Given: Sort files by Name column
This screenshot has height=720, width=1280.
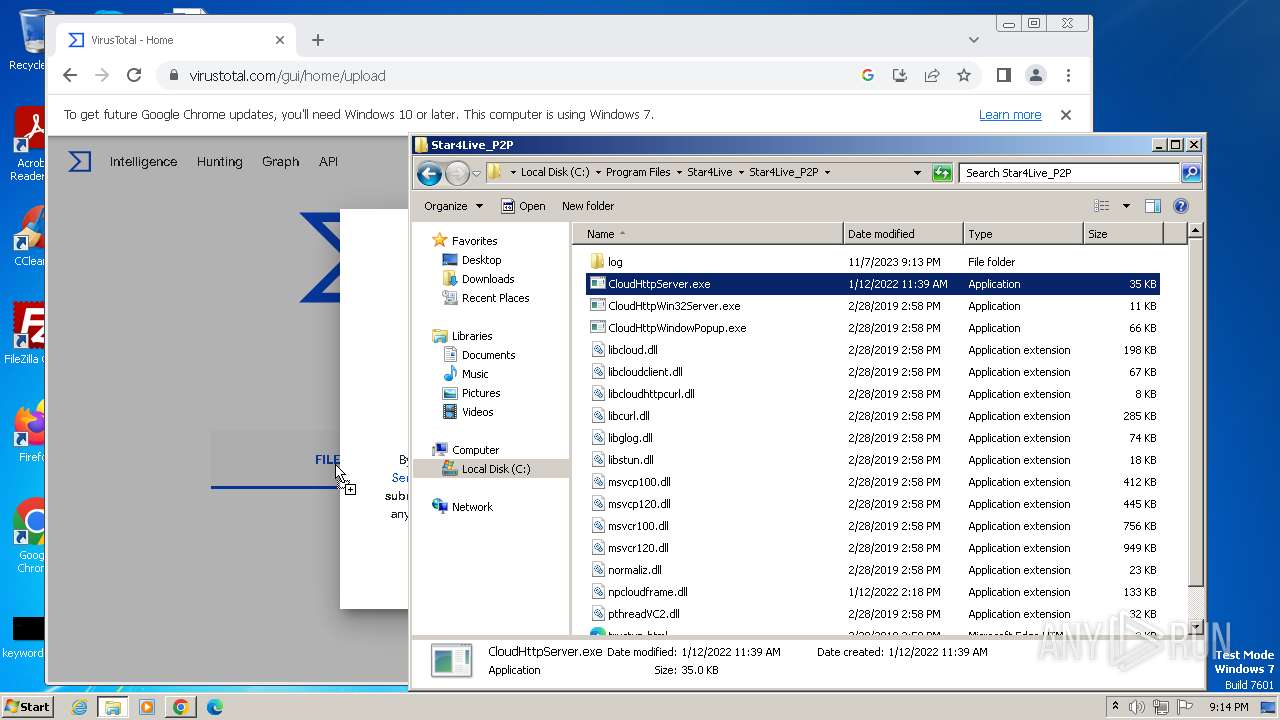Looking at the screenshot, I should pyautogui.click(x=707, y=234).
